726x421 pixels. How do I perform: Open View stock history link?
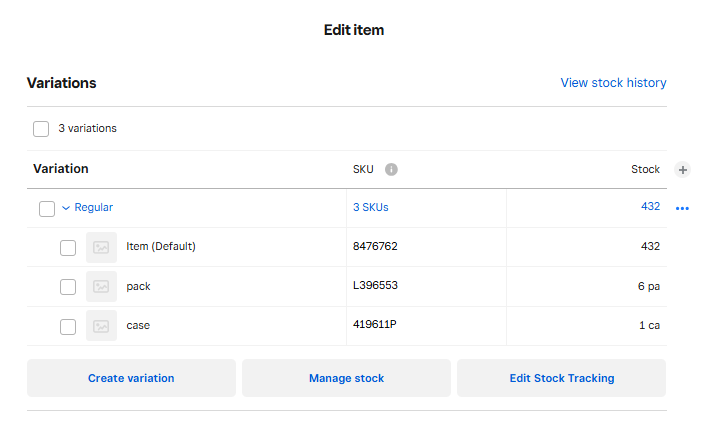point(613,83)
